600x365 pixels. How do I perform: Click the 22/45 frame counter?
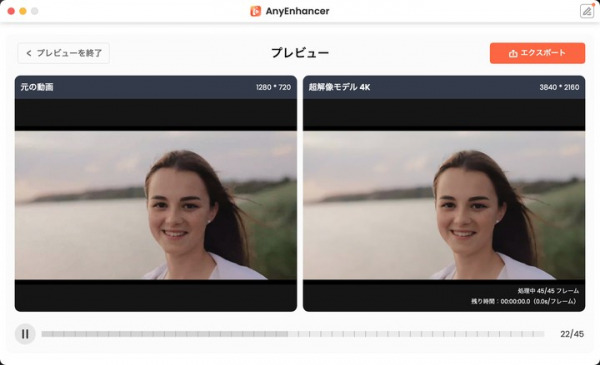click(x=572, y=334)
